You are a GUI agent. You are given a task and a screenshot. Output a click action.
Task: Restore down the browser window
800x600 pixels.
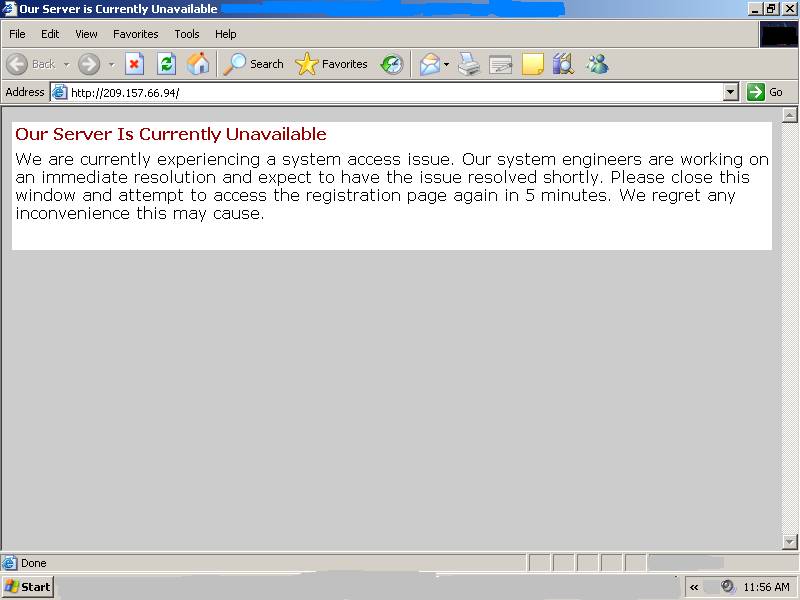point(771,9)
